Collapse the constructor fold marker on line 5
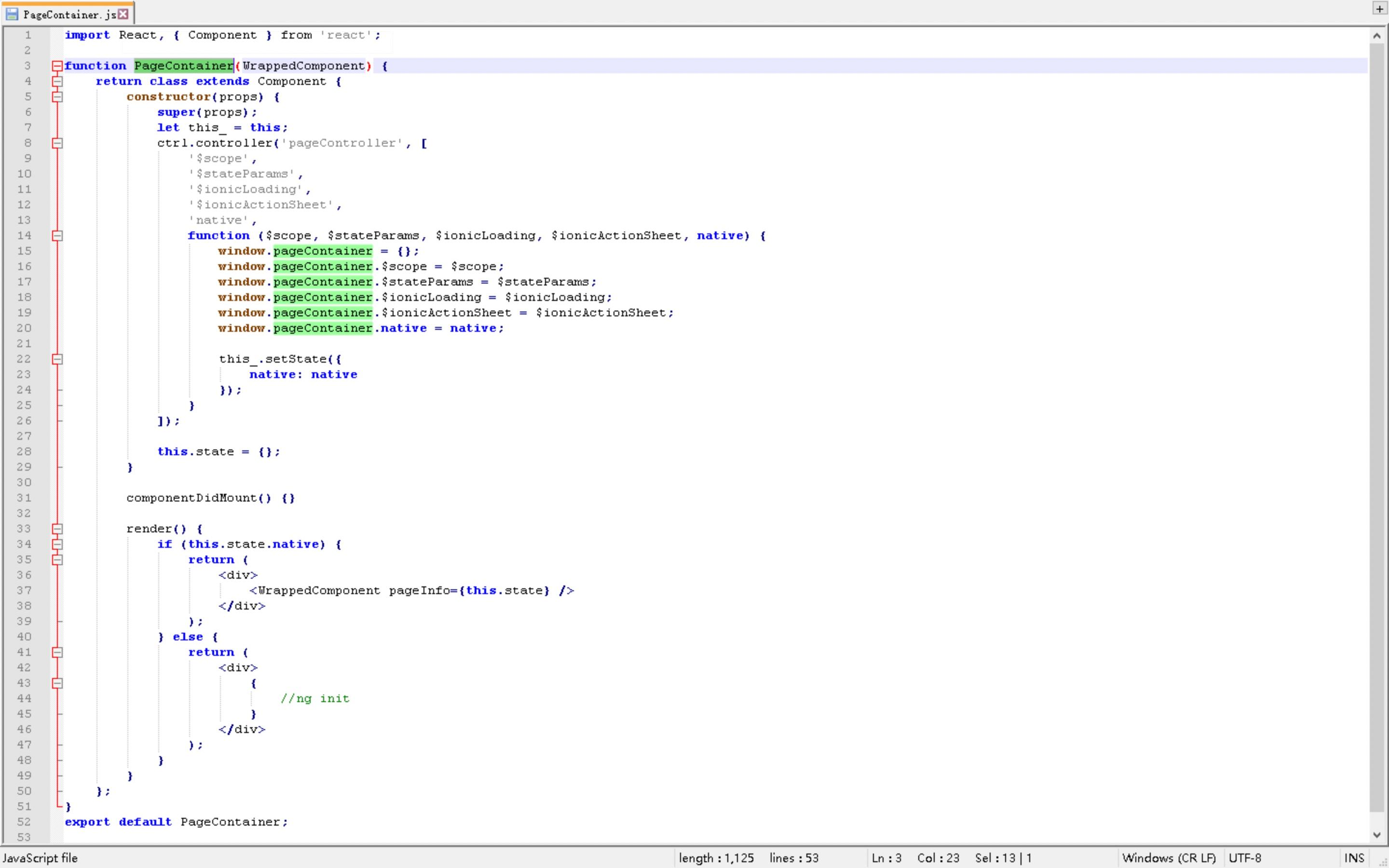The width and height of the screenshot is (1389, 868). coord(57,97)
